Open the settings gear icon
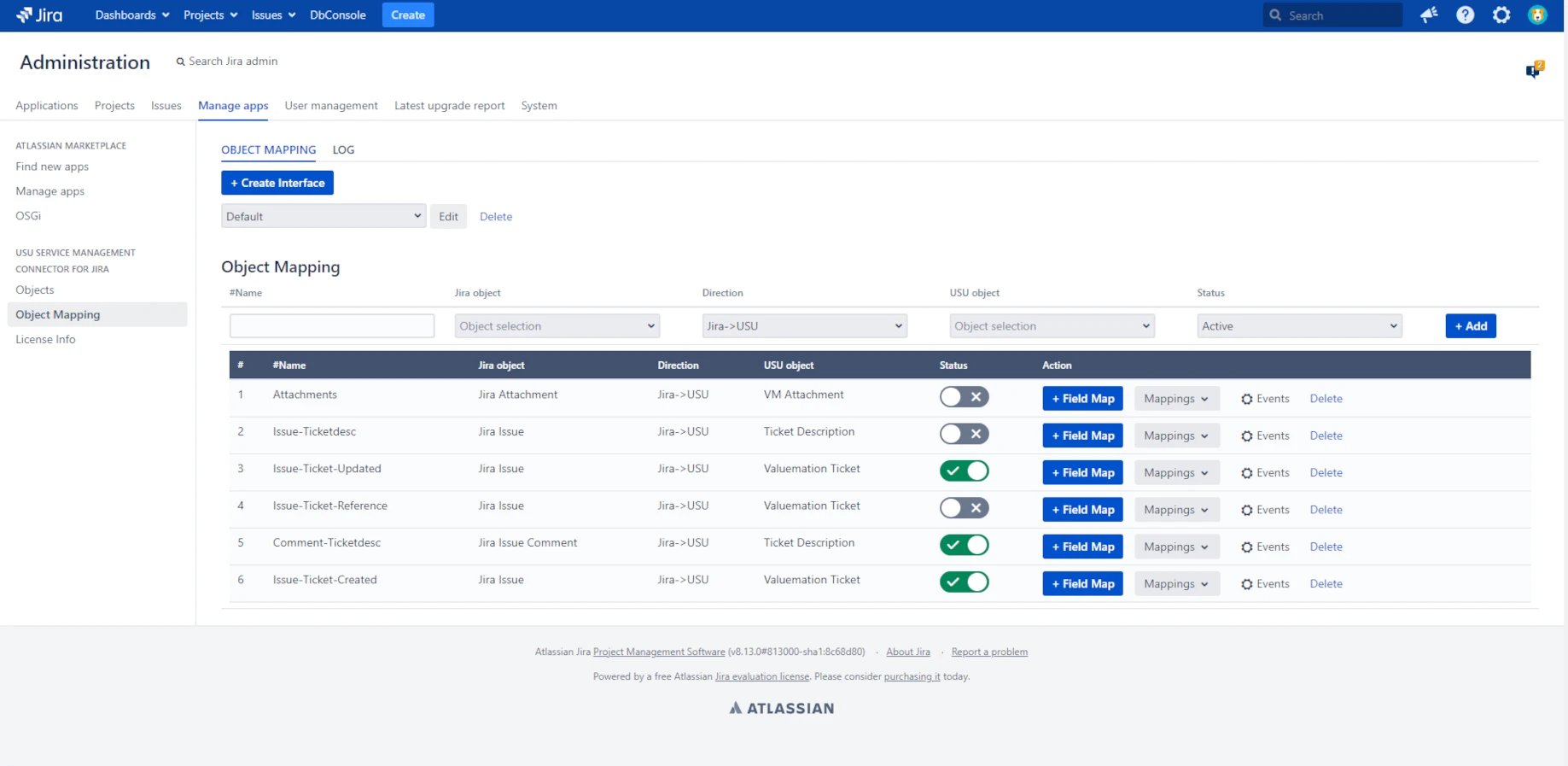Viewport: 1568px width, 766px height. pyautogui.click(x=1501, y=15)
